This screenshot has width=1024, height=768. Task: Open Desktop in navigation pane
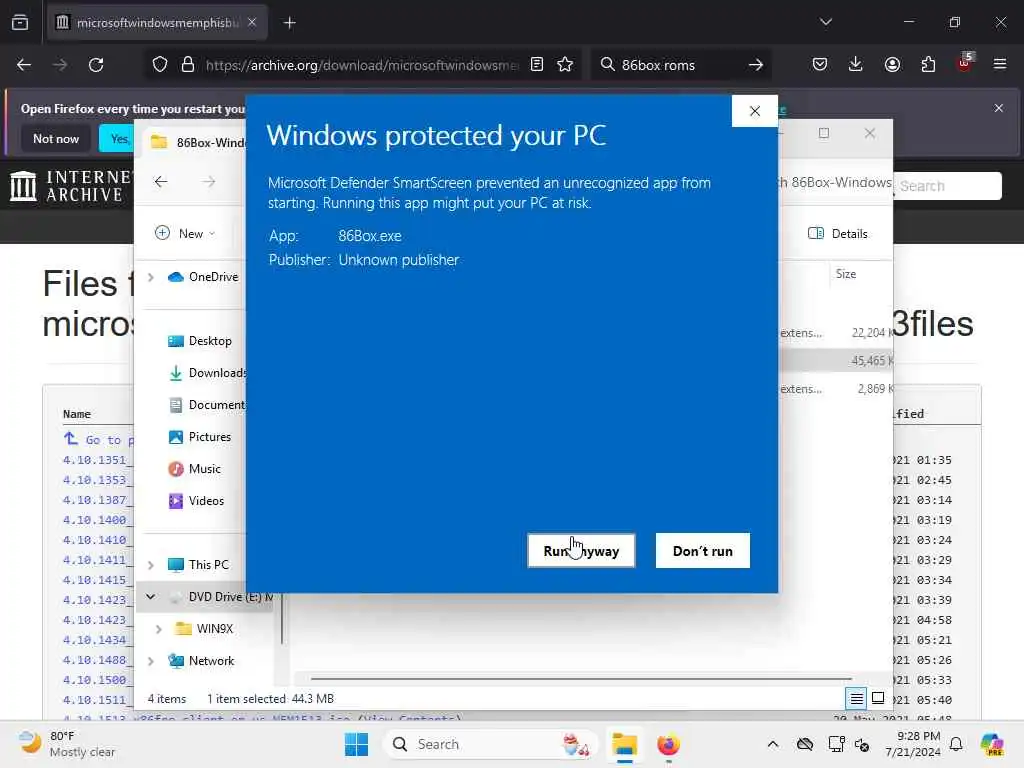[x=199, y=341]
